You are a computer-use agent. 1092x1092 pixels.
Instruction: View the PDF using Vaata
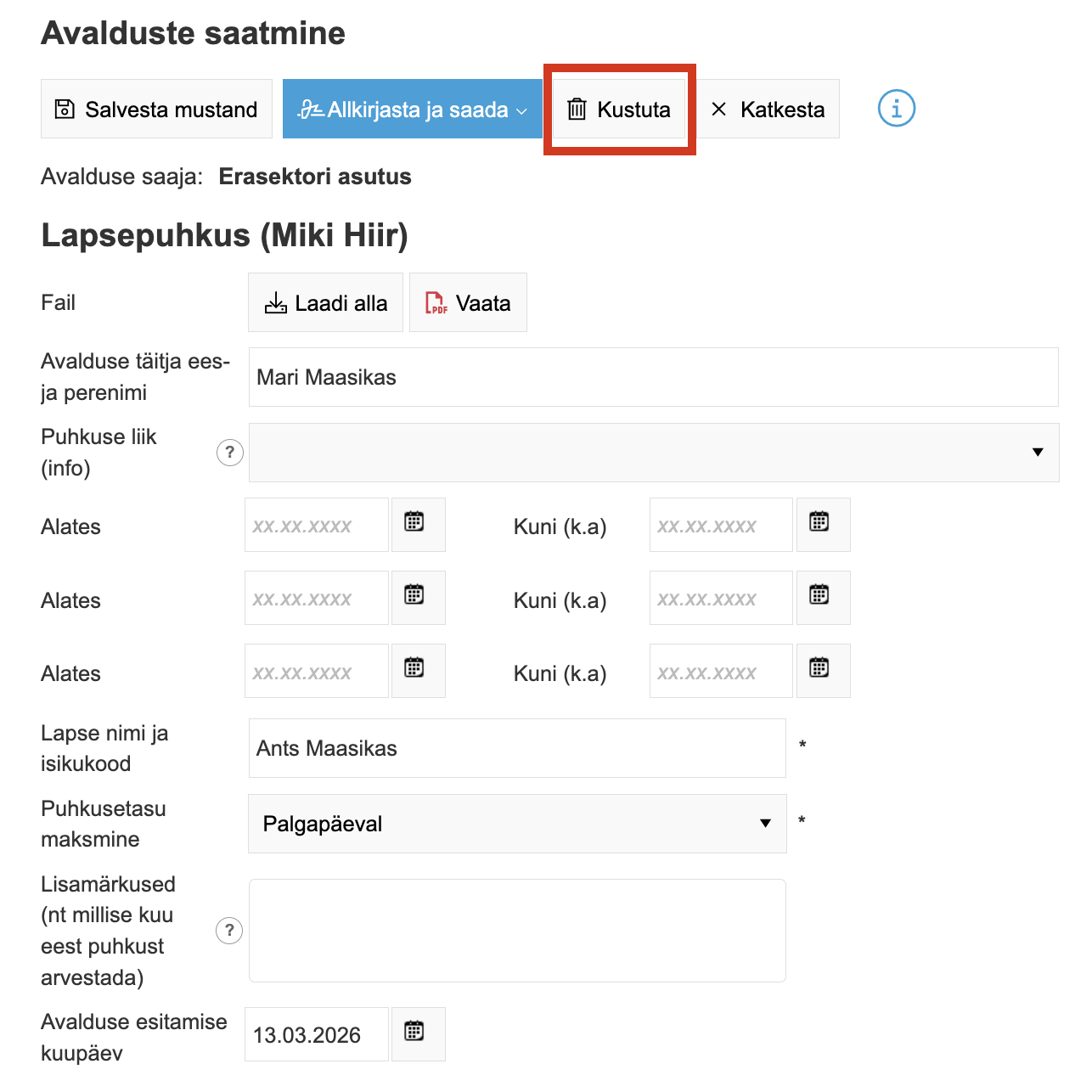pyautogui.click(x=468, y=303)
